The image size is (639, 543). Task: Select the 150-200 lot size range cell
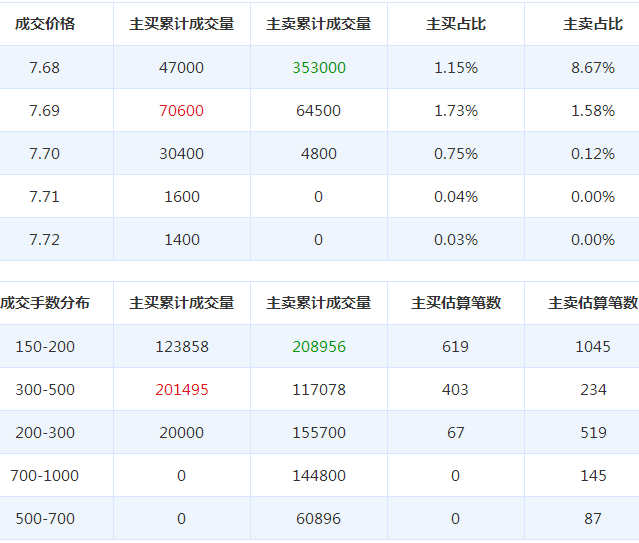coord(45,347)
